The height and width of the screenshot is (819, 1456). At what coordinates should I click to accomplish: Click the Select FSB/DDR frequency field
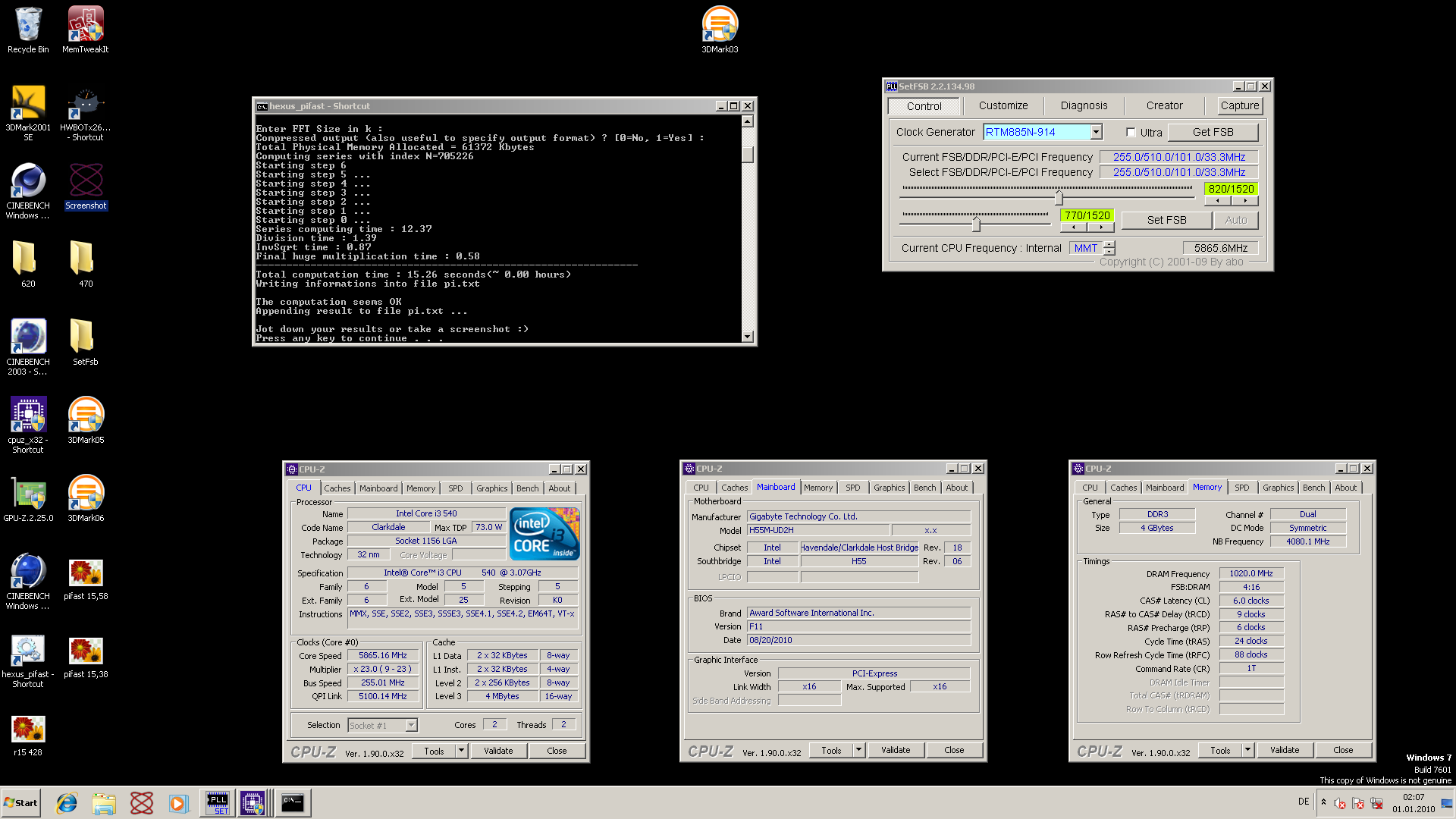pos(1179,172)
